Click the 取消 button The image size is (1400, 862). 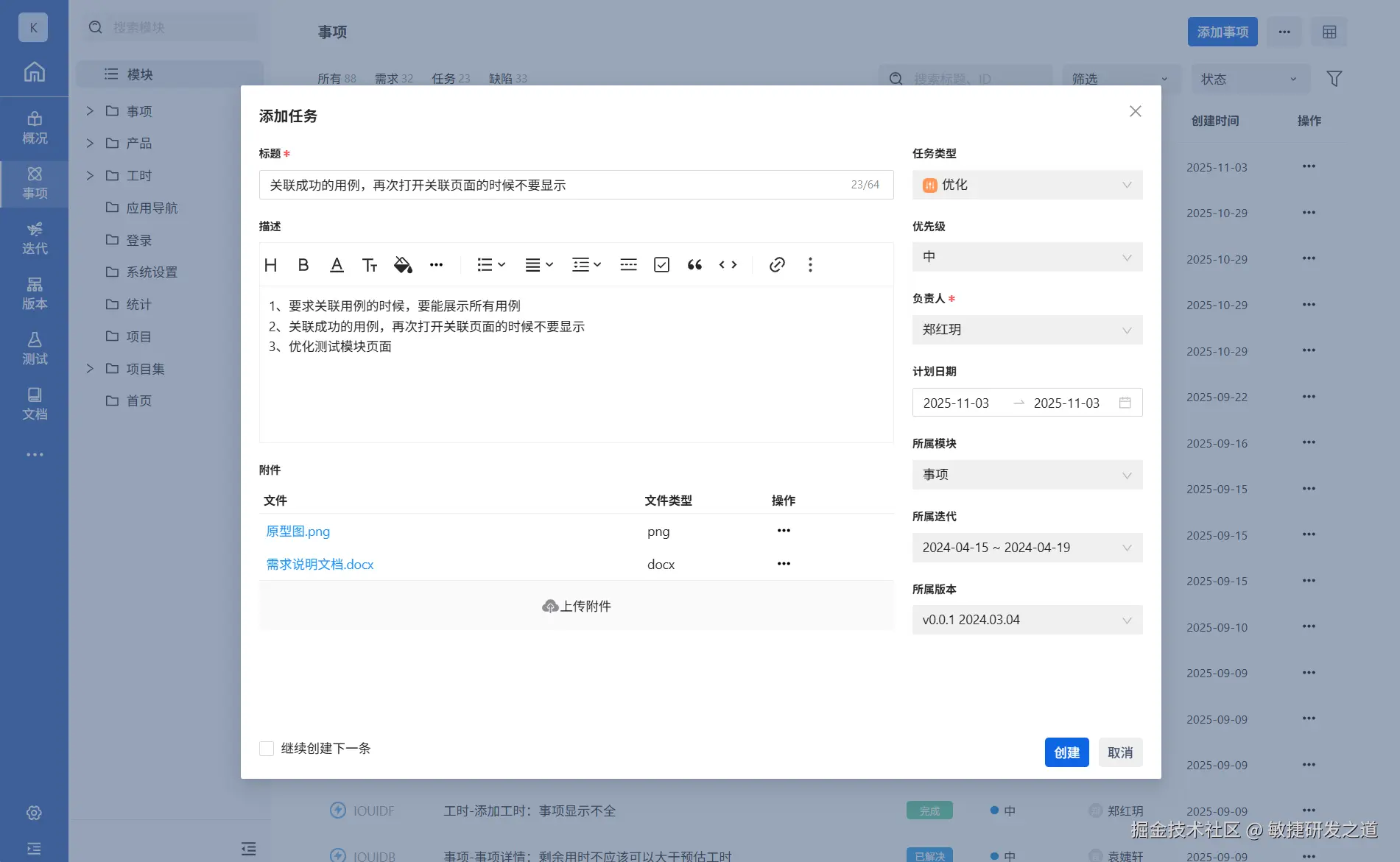(1120, 752)
